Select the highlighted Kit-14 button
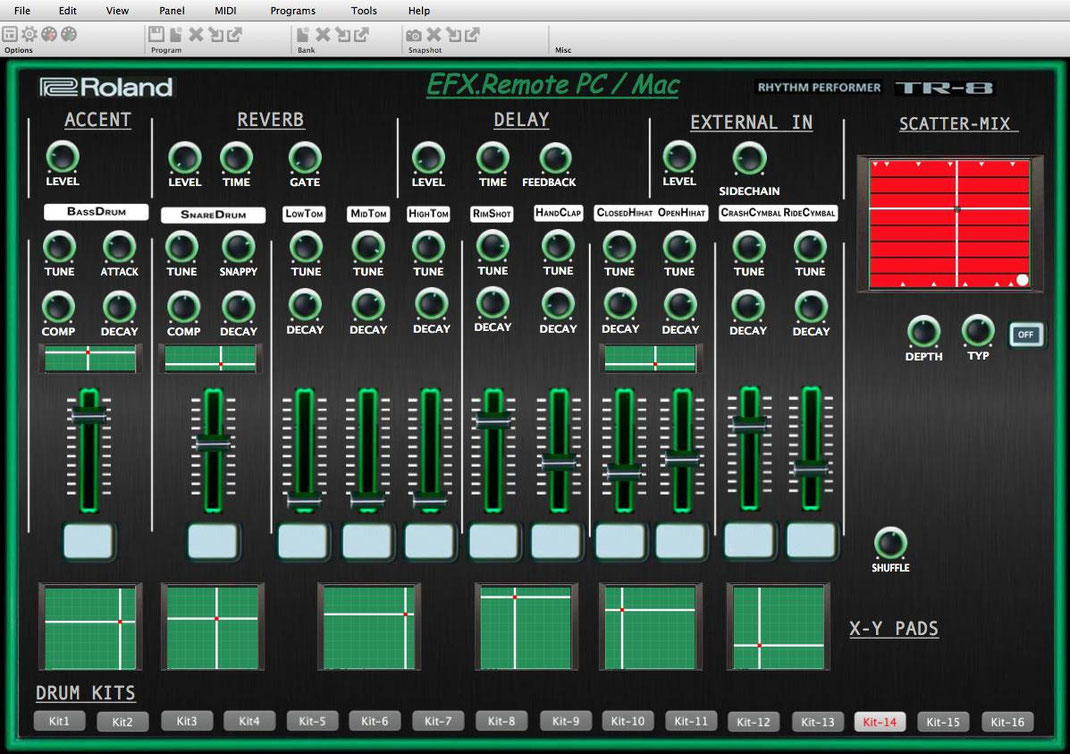 pos(880,721)
